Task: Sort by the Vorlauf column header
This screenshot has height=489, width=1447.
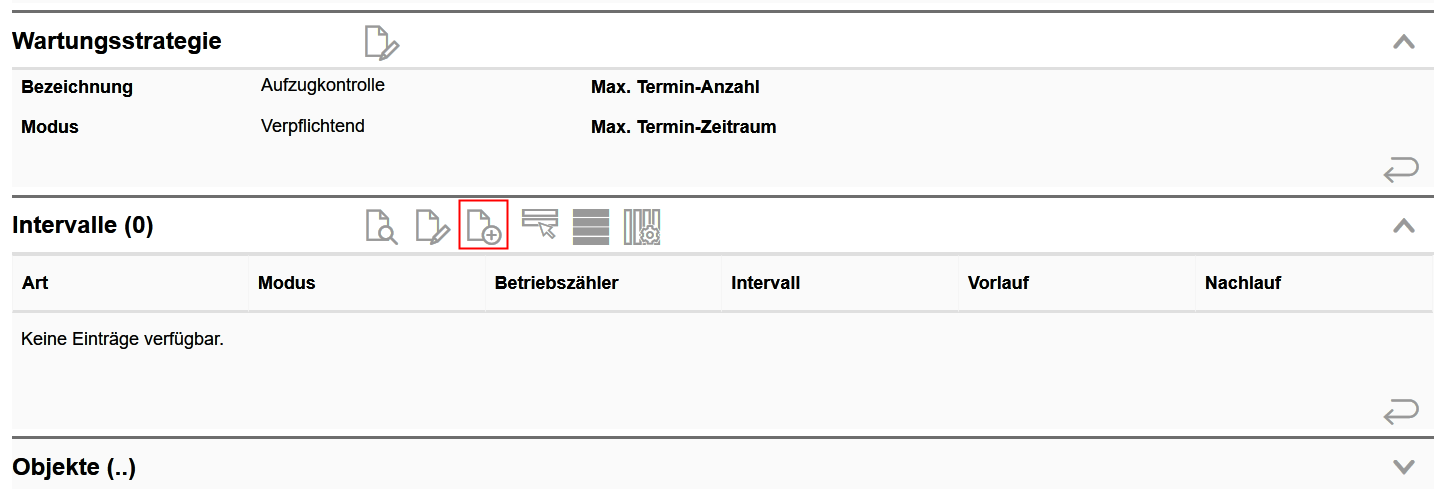Action: coord(998,283)
